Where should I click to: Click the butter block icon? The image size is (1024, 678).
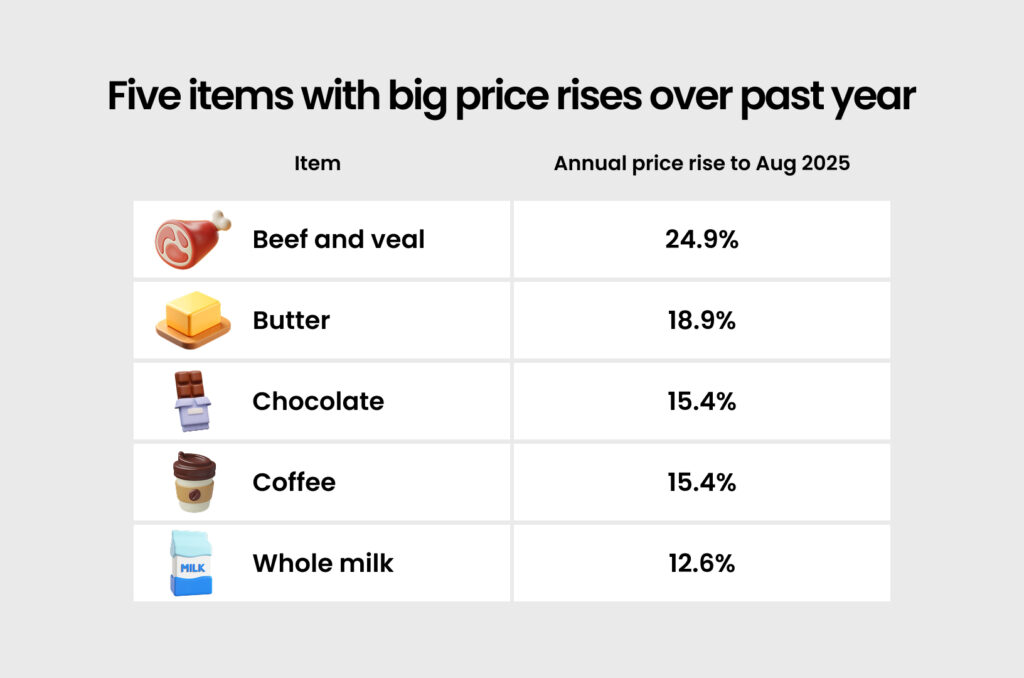[192, 321]
